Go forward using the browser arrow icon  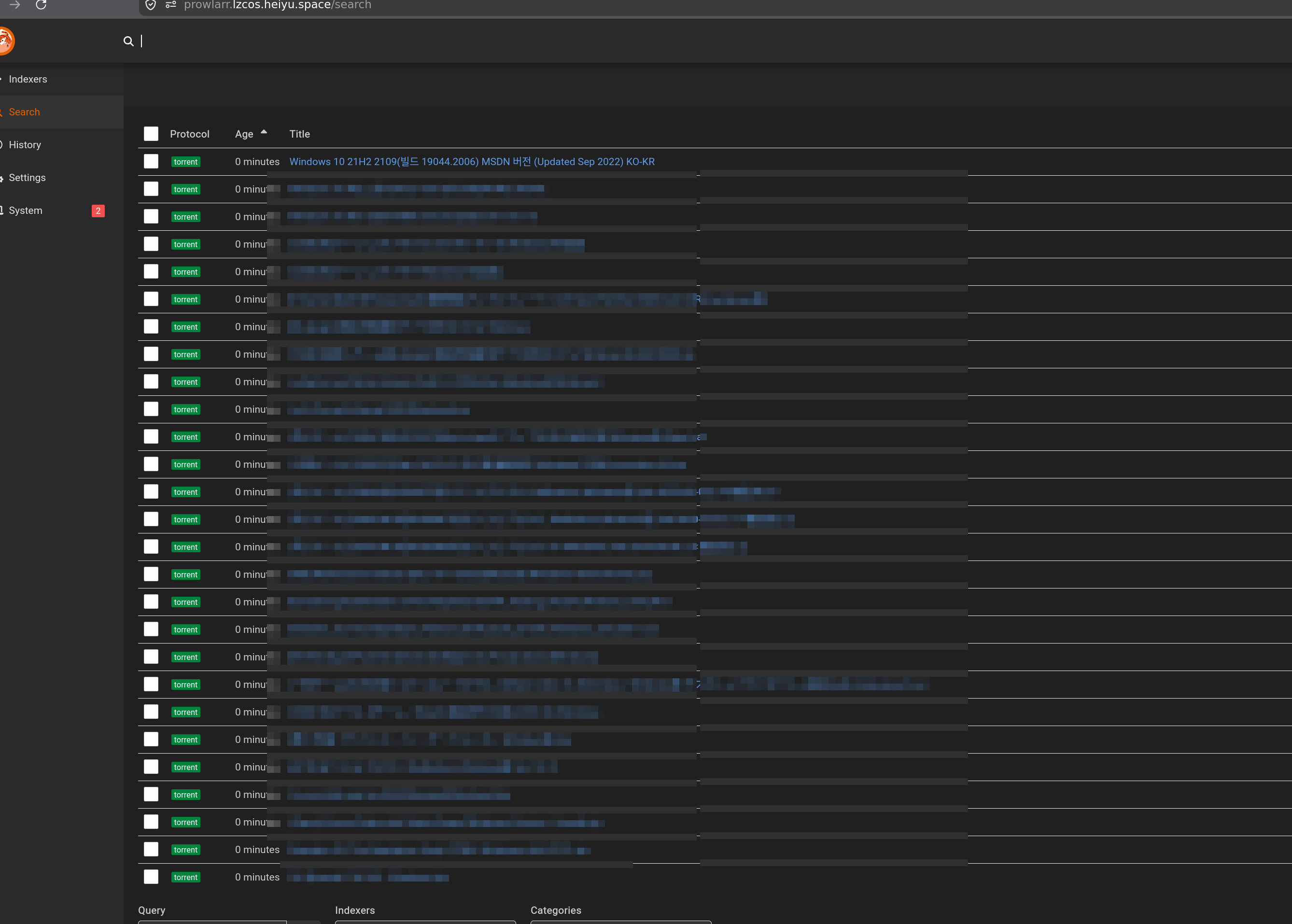pyautogui.click(x=15, y=4)
